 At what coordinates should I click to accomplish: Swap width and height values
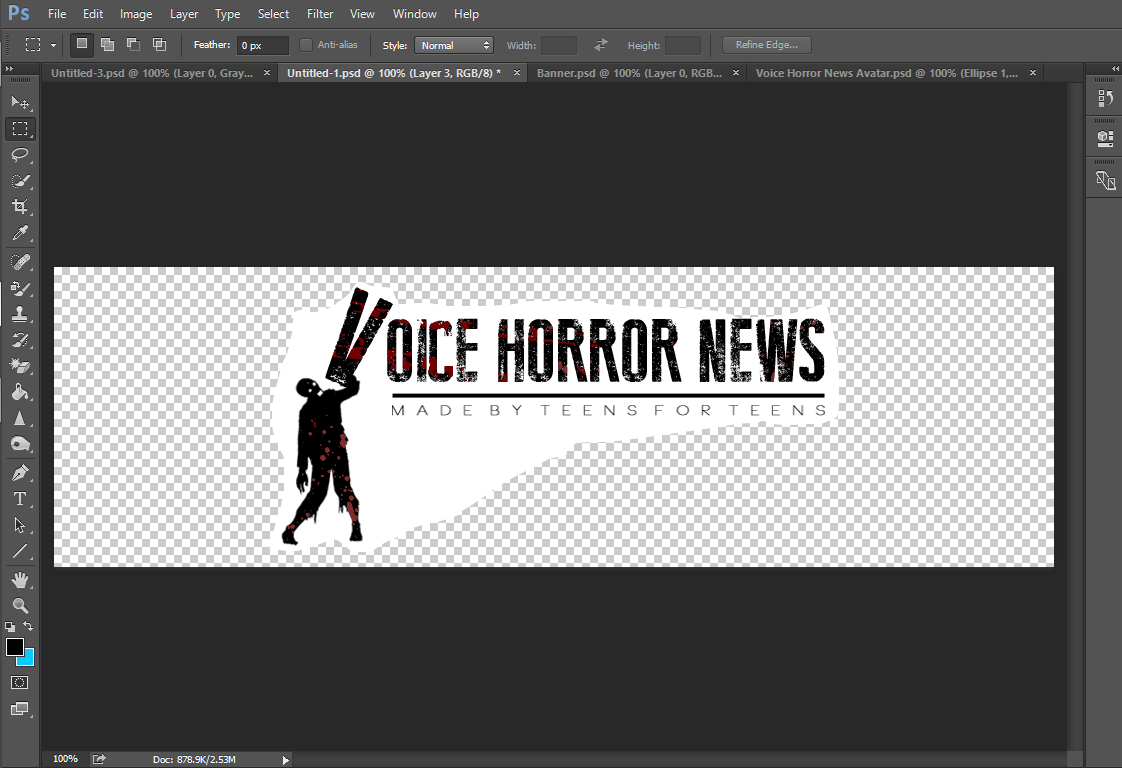click(600, 45)
